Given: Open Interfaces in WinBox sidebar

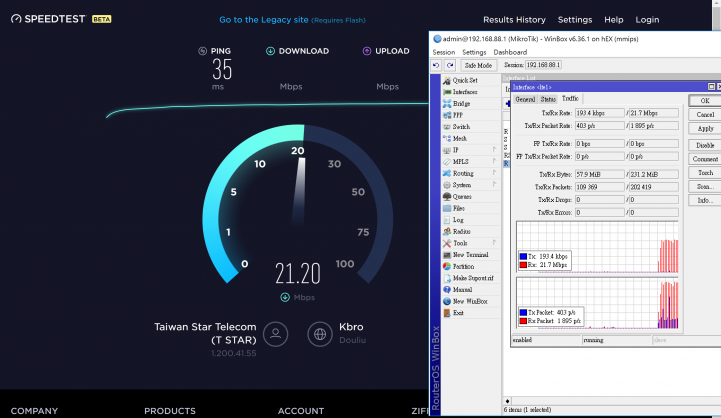Looking at the screenshot, I should pos(460,92).
